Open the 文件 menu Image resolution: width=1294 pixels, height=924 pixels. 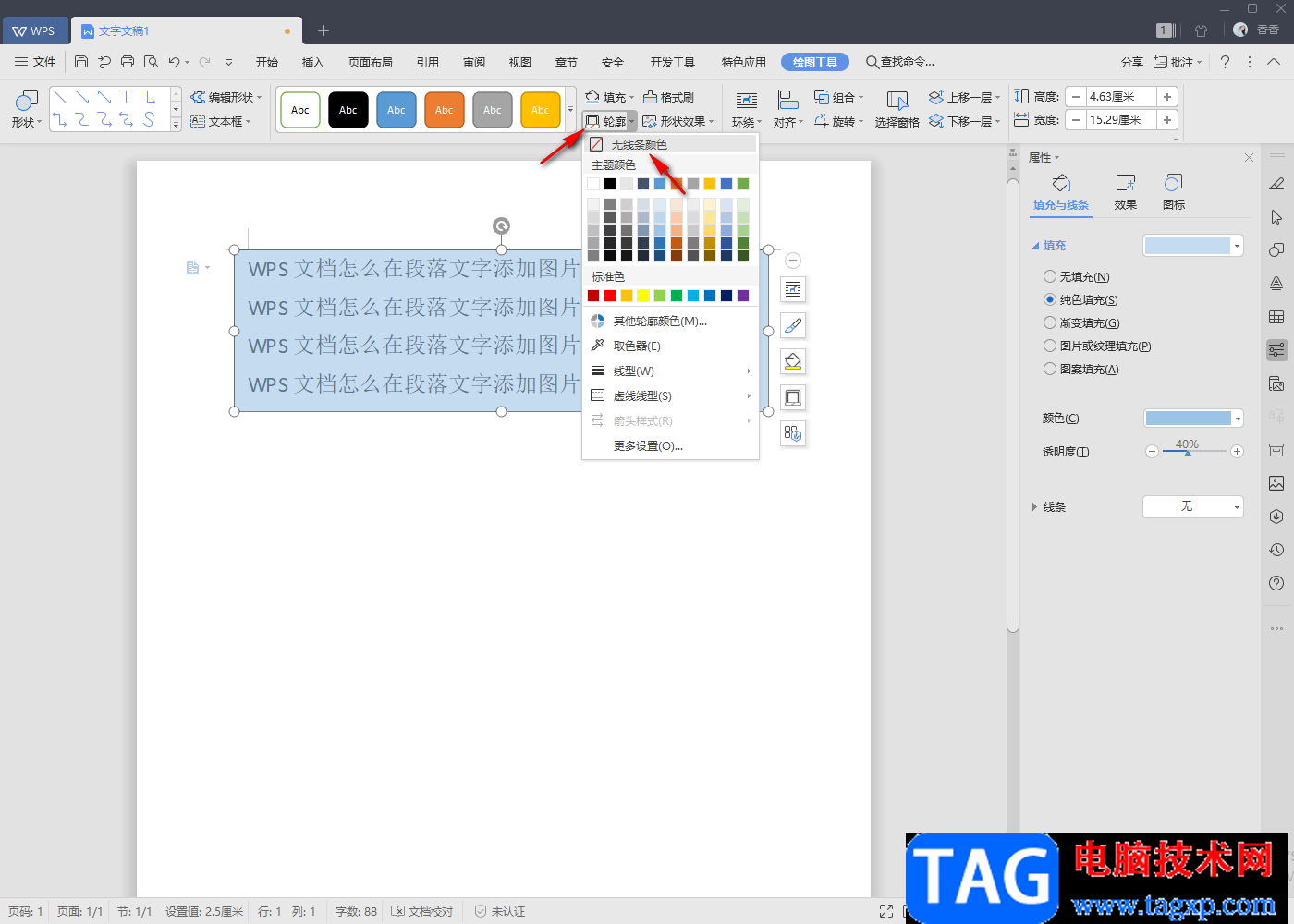pos(36,62)
